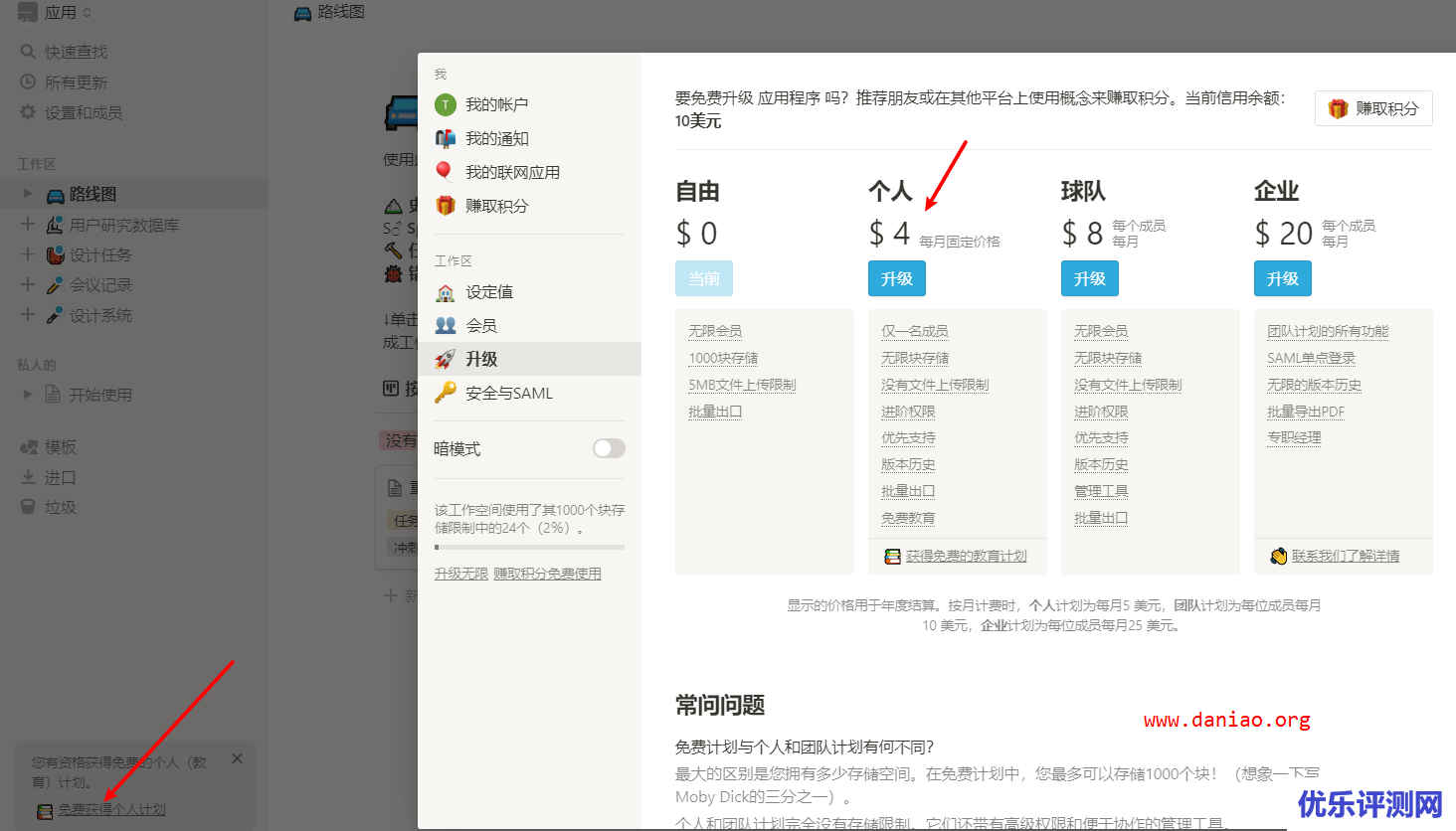Click the workspace logo icon beside 应用
This screenshot has width=1456, height=831.
[28, 12]
